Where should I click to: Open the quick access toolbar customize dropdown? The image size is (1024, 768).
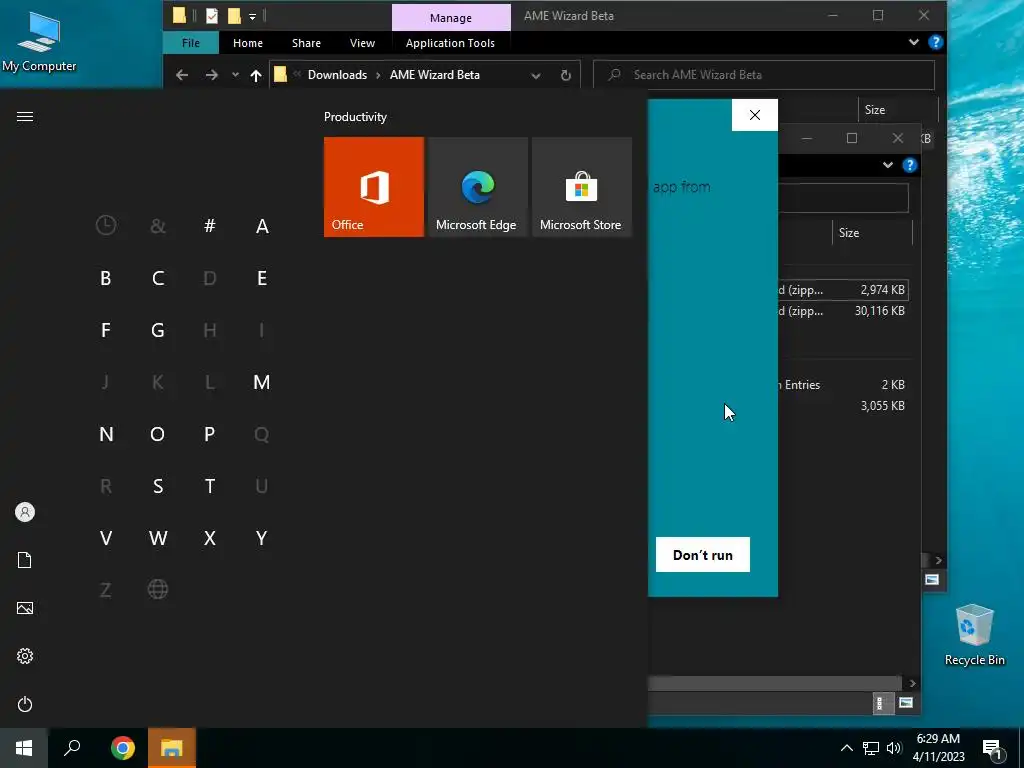(252, 16)
